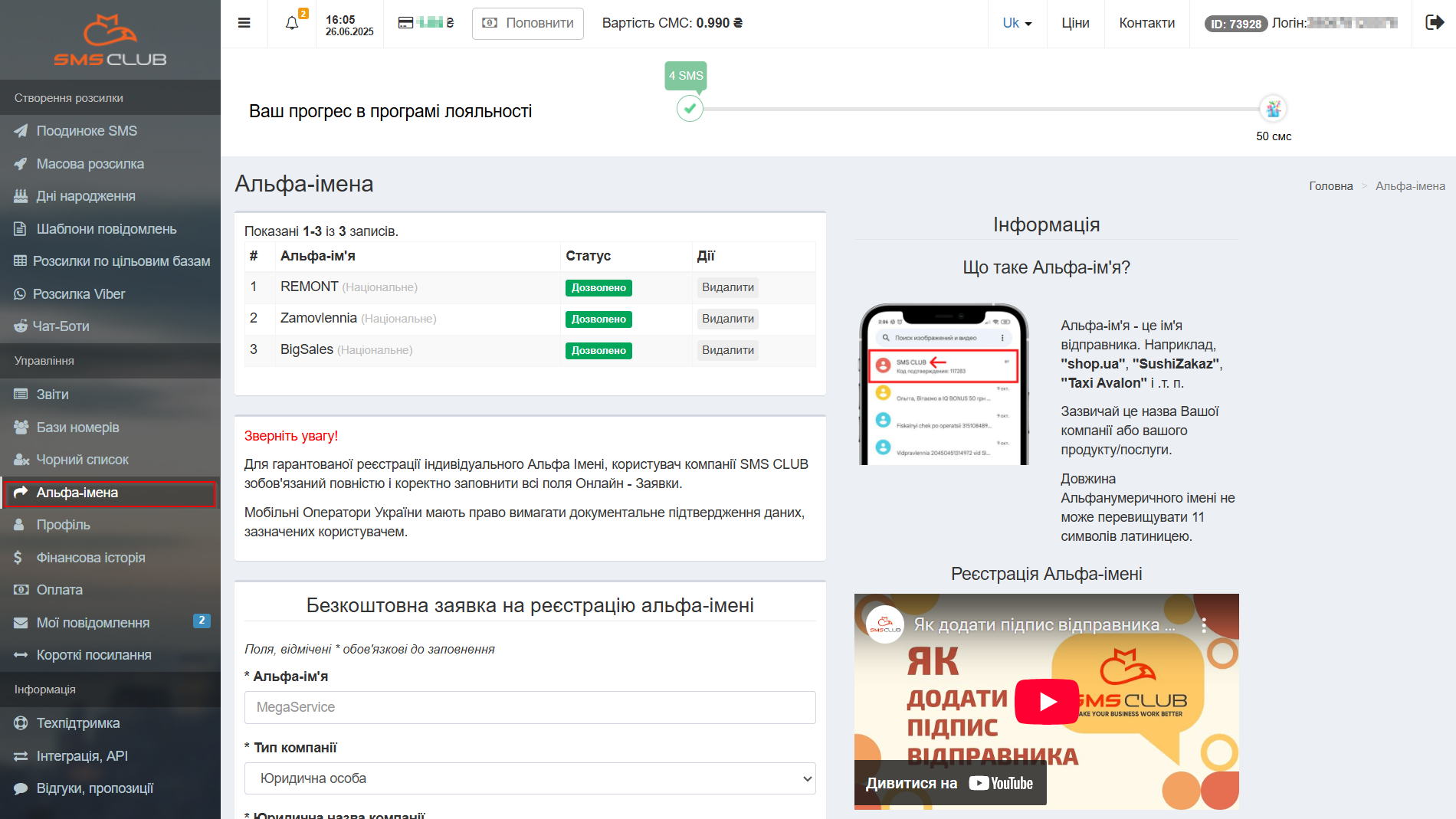Click the loyalty progress bar
Viewport: 1456px width, 819px height.
[x=981, y=109]
